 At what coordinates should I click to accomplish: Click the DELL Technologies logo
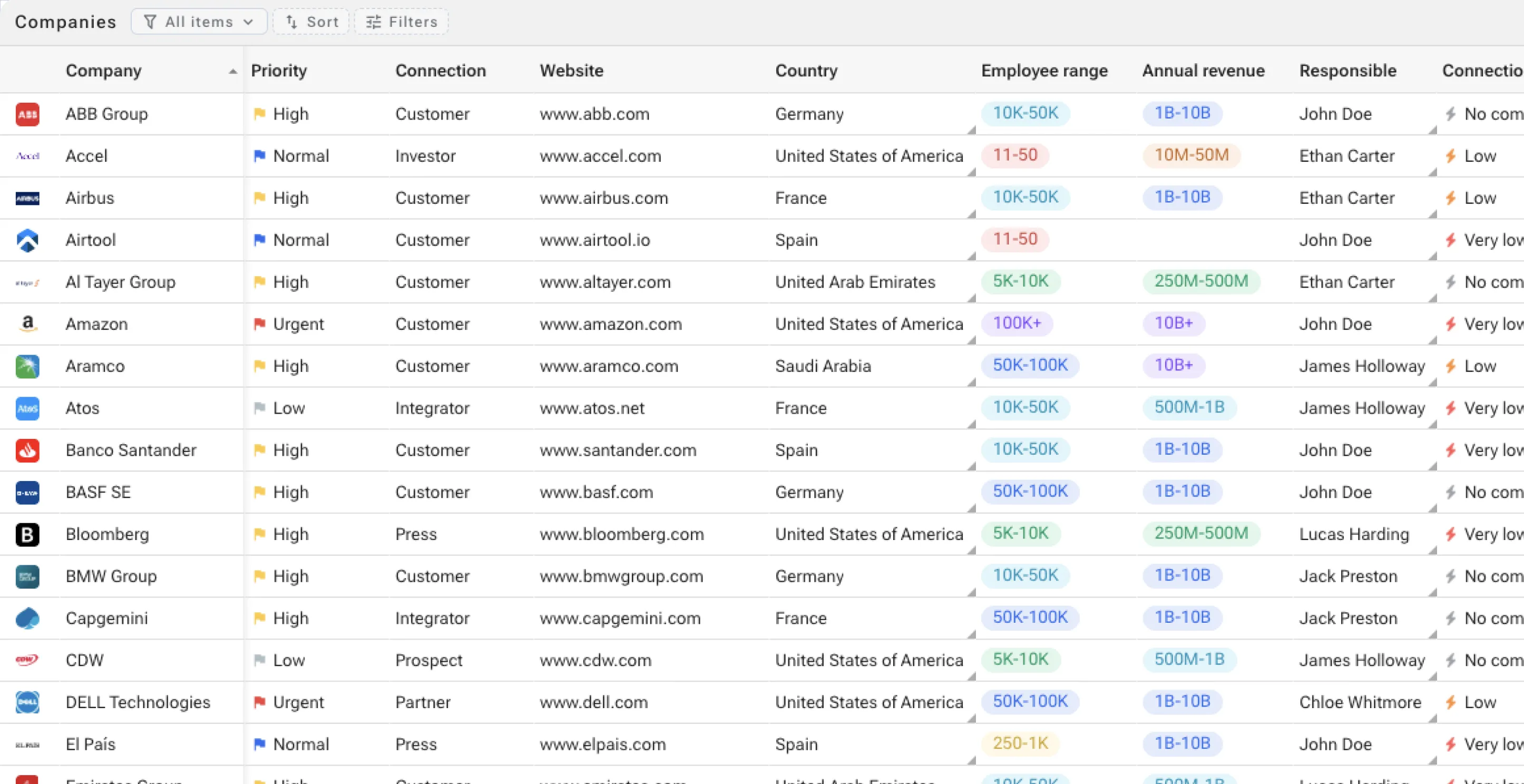27,702
